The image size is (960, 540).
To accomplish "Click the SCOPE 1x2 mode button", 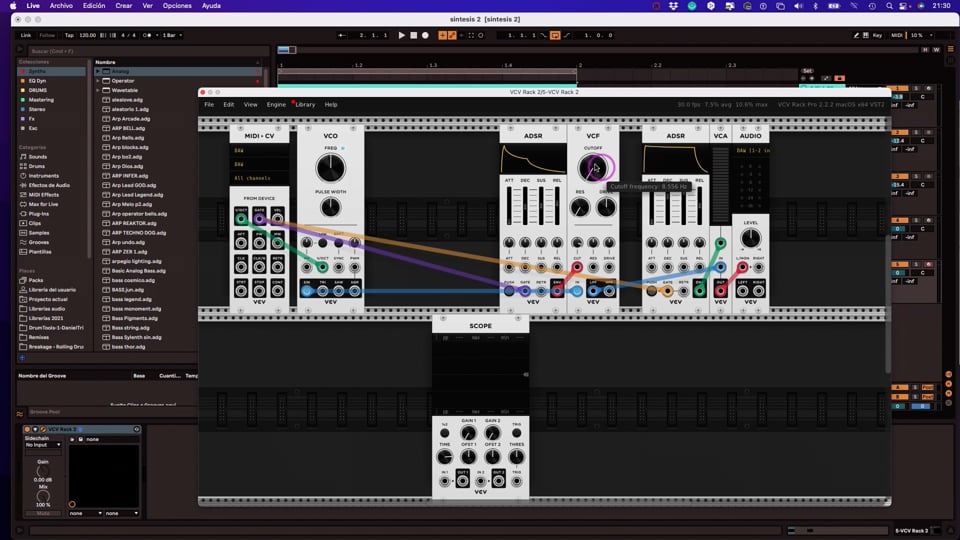I will coord(444,433).
